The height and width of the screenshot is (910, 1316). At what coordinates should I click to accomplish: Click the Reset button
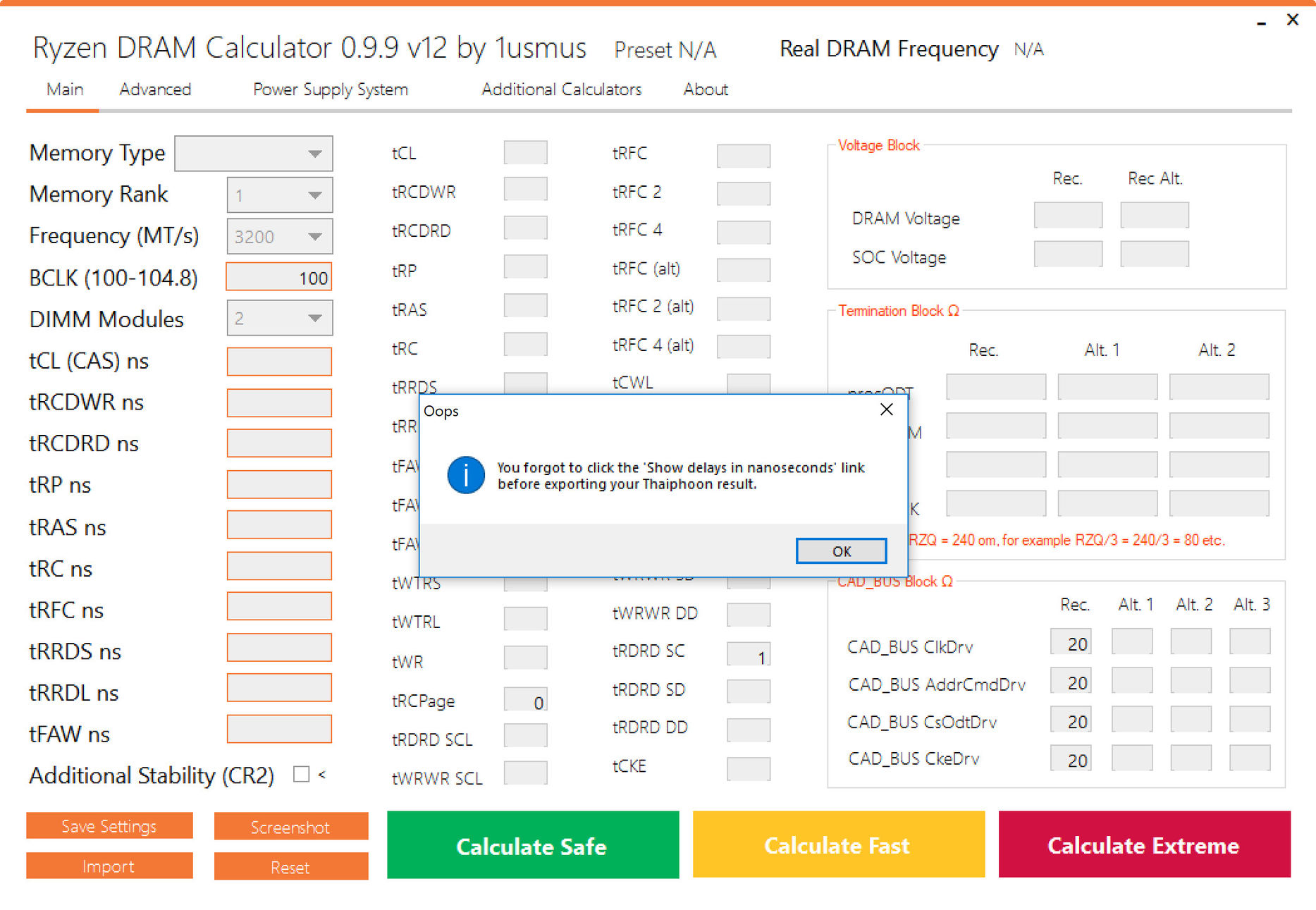pyautogui.click(x=291, y=867)
